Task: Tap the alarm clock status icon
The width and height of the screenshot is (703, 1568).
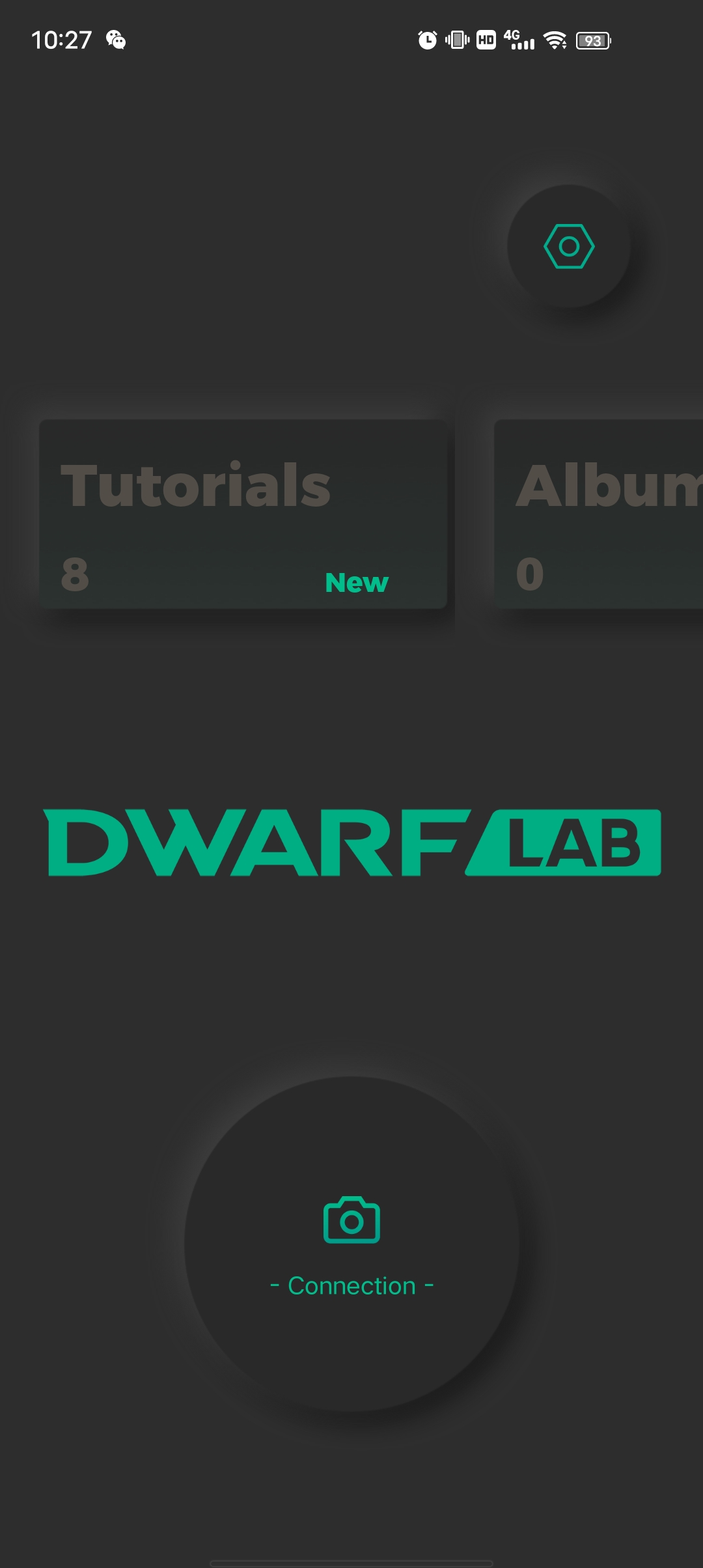Action: [x=427, y=40]
